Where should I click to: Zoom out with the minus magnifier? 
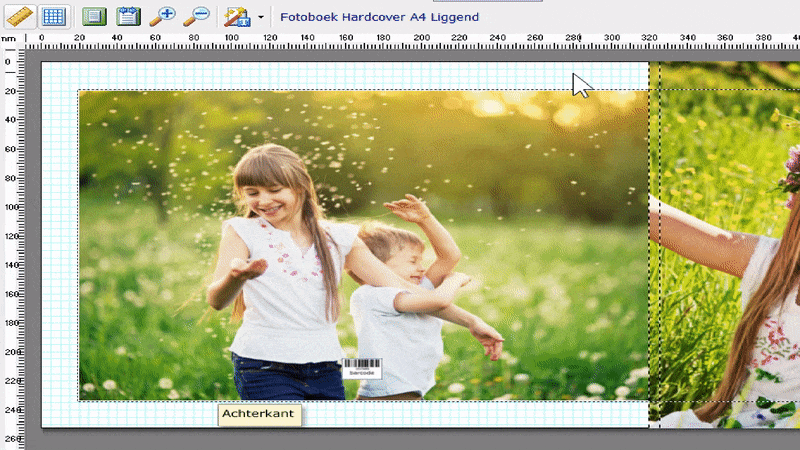(x=196, y=16)
